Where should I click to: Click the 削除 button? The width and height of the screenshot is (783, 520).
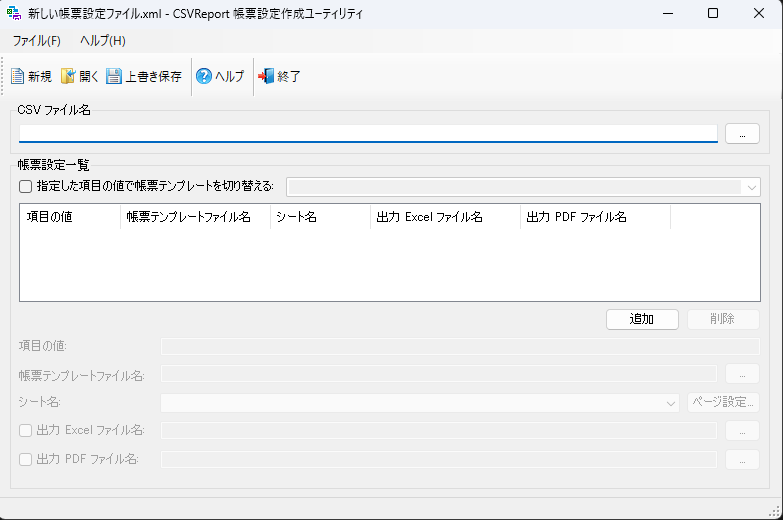[723, 319]
